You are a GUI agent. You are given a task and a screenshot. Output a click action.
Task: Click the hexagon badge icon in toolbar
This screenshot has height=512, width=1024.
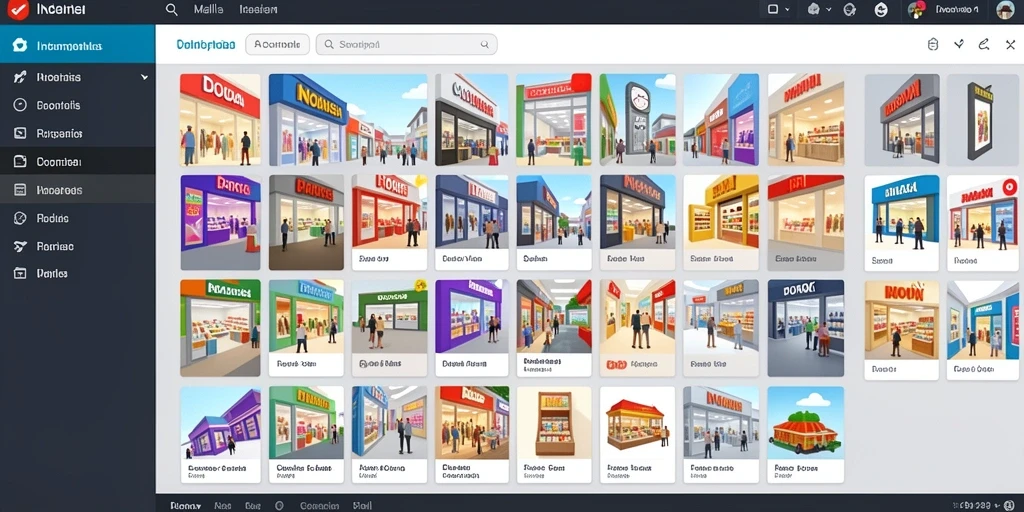(x=933, y=44)
